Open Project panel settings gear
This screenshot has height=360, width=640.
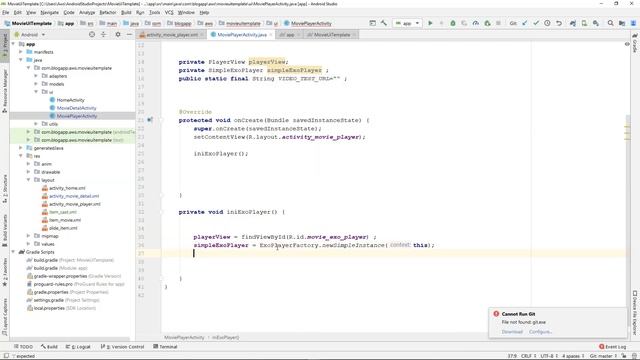click(x=118, y=35)
